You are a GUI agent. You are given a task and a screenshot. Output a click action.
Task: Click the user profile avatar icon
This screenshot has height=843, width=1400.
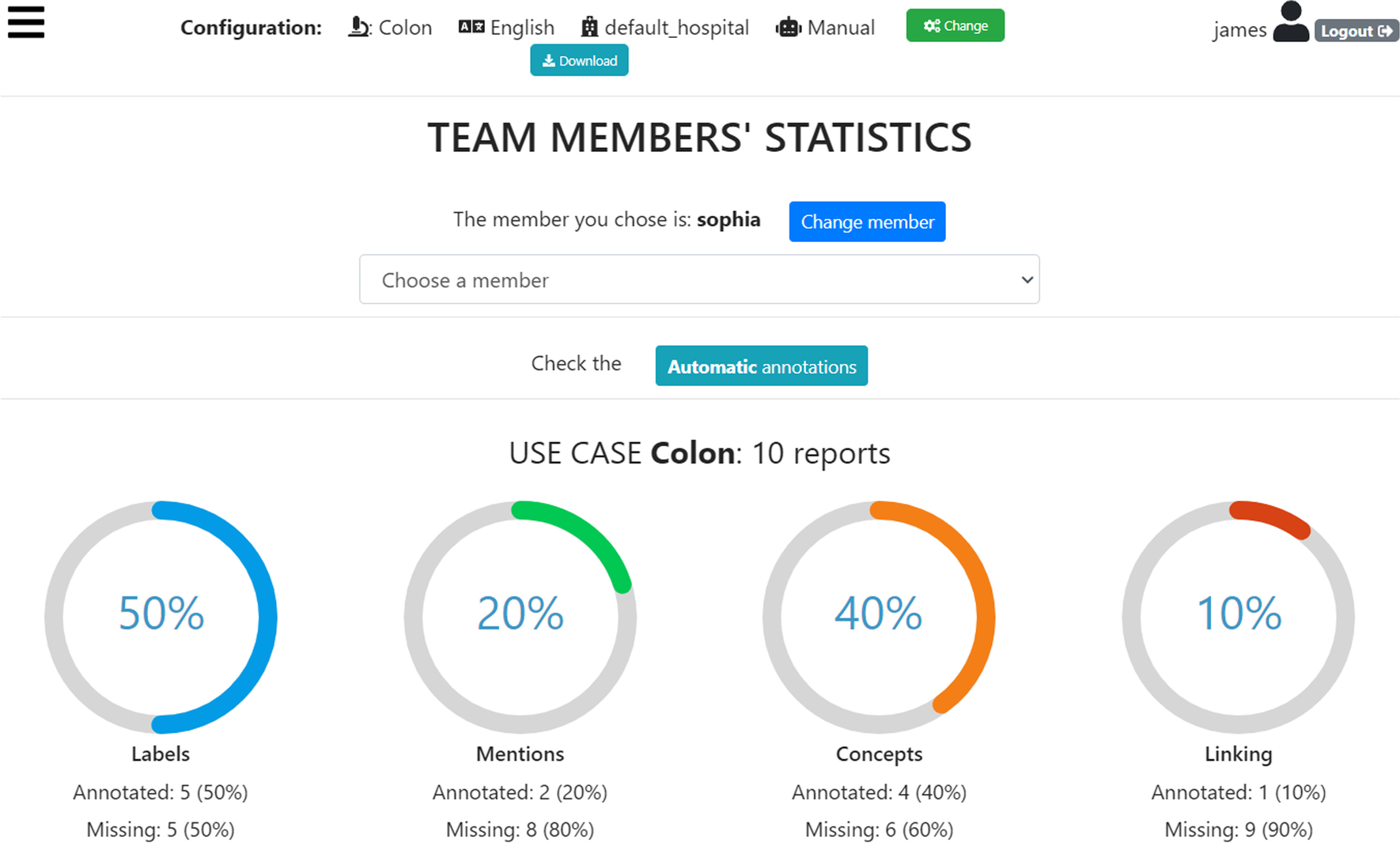coord(1291,21)
